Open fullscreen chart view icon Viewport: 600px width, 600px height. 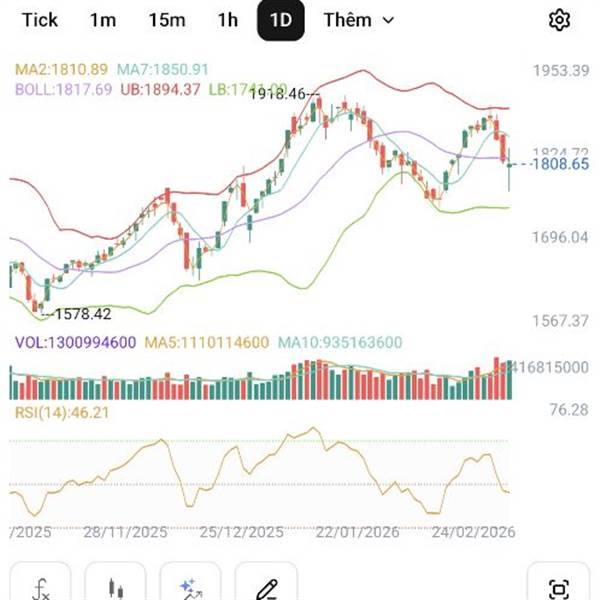point(559,588)
